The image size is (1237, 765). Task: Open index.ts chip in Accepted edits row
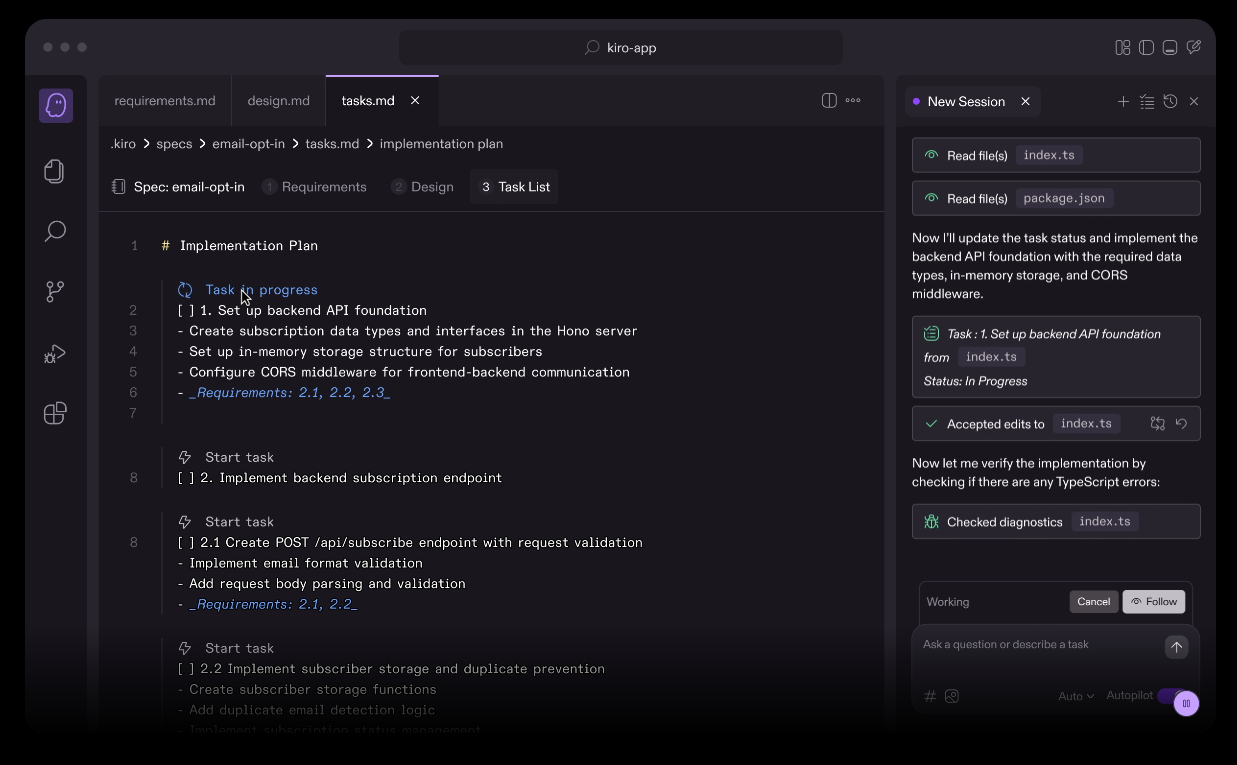[x=1086, y=424]
